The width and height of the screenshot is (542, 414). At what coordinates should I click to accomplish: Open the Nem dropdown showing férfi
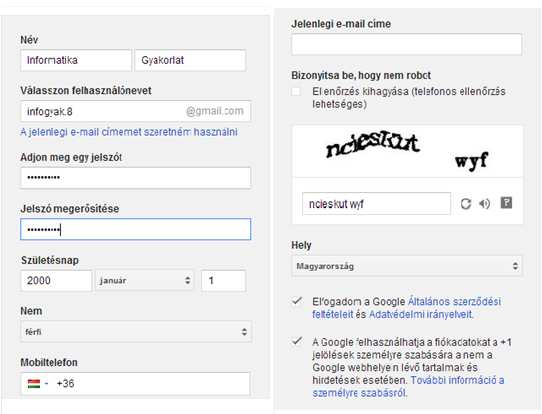pyautogui.click(x=136, y=332)
